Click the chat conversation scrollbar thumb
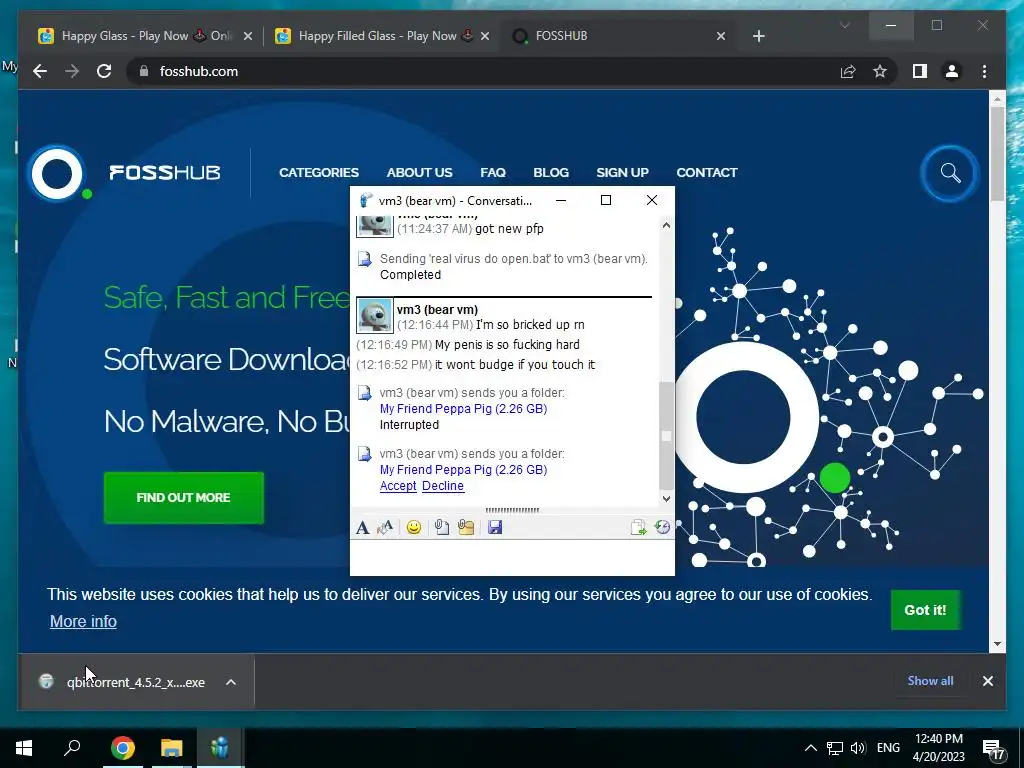 pos(666,435)
